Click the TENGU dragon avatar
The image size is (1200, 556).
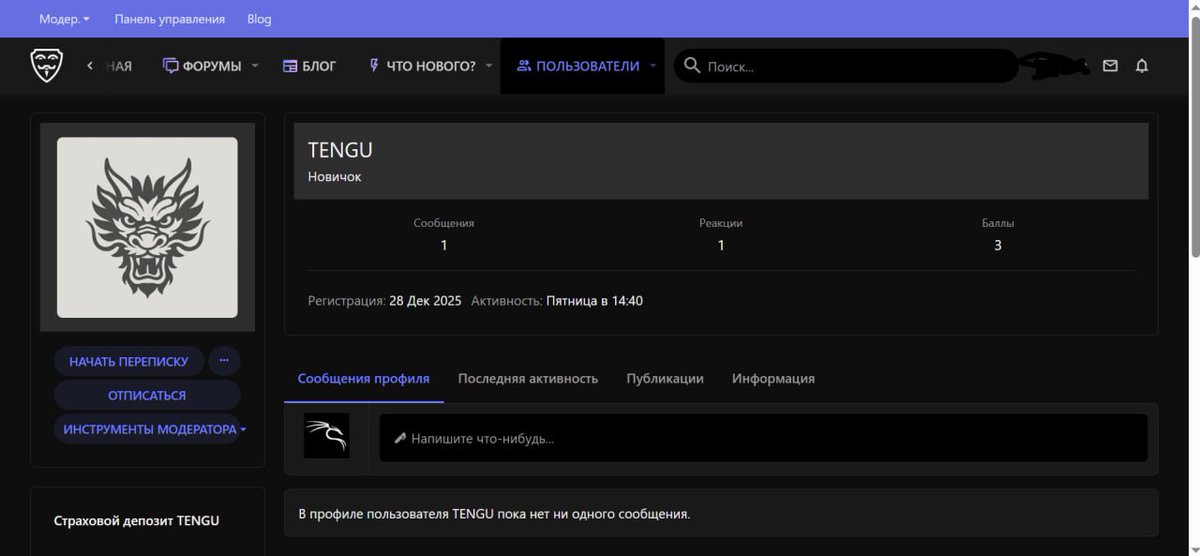point(147,227)
